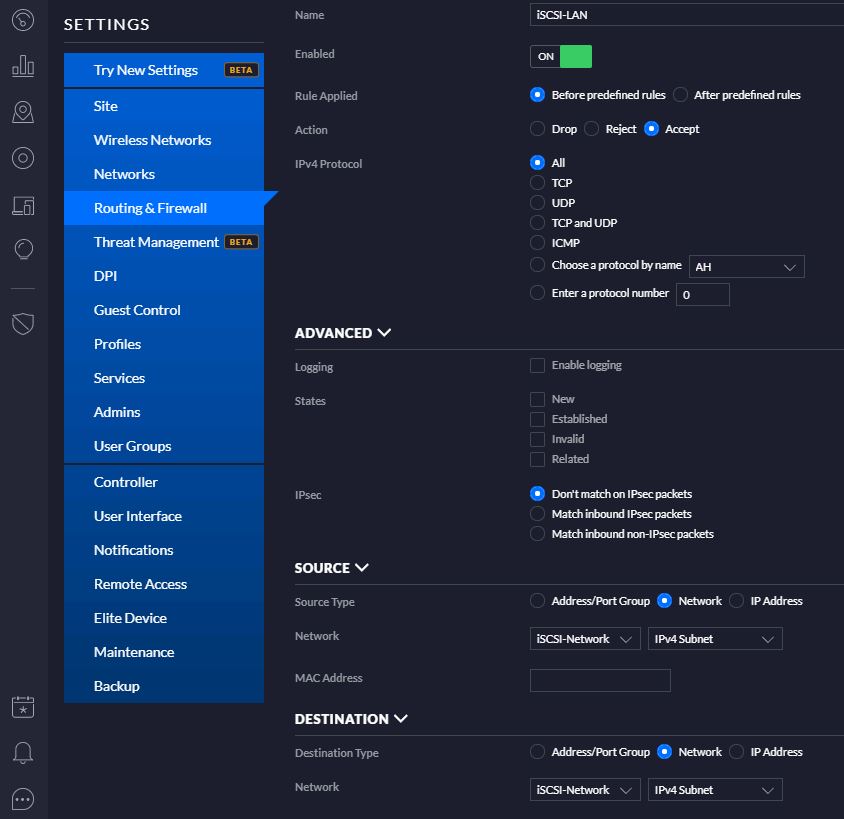Open Try New Settings menu item

[164, 70]
